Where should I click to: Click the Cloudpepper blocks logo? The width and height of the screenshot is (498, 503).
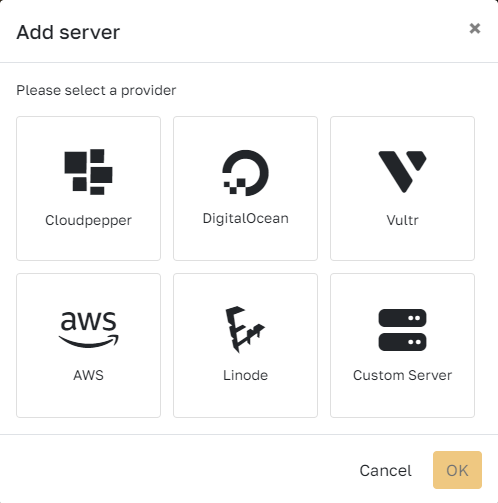pyautogui.click(x=88, y=172)
